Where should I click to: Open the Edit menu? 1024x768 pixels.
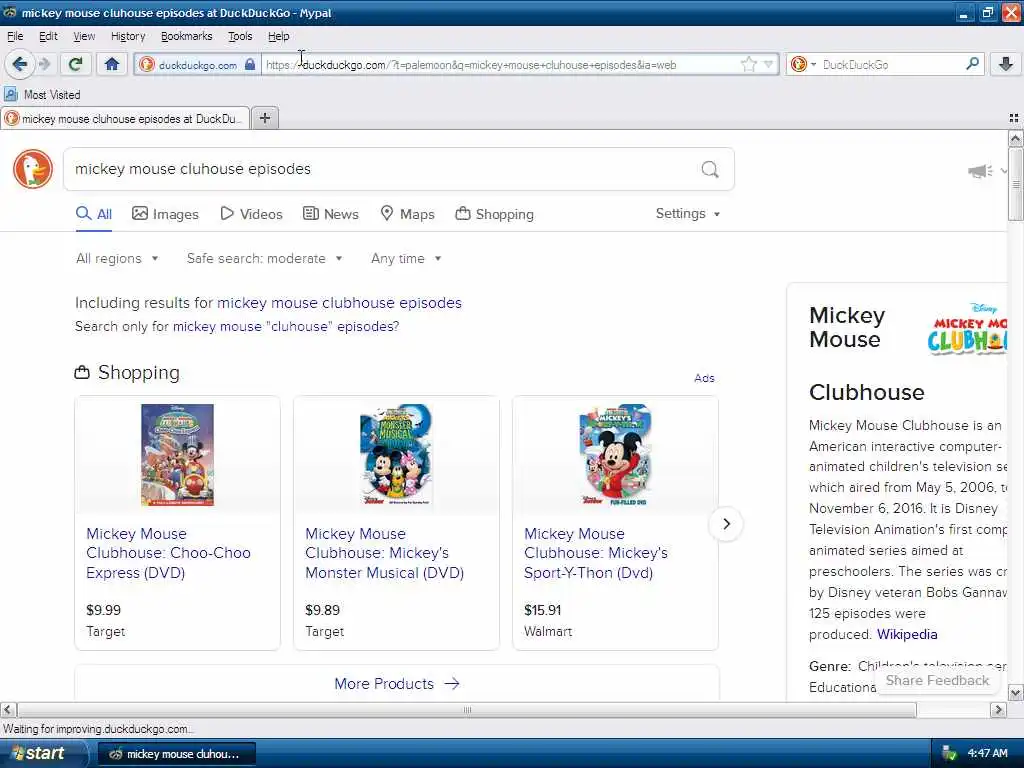point(48,36)
